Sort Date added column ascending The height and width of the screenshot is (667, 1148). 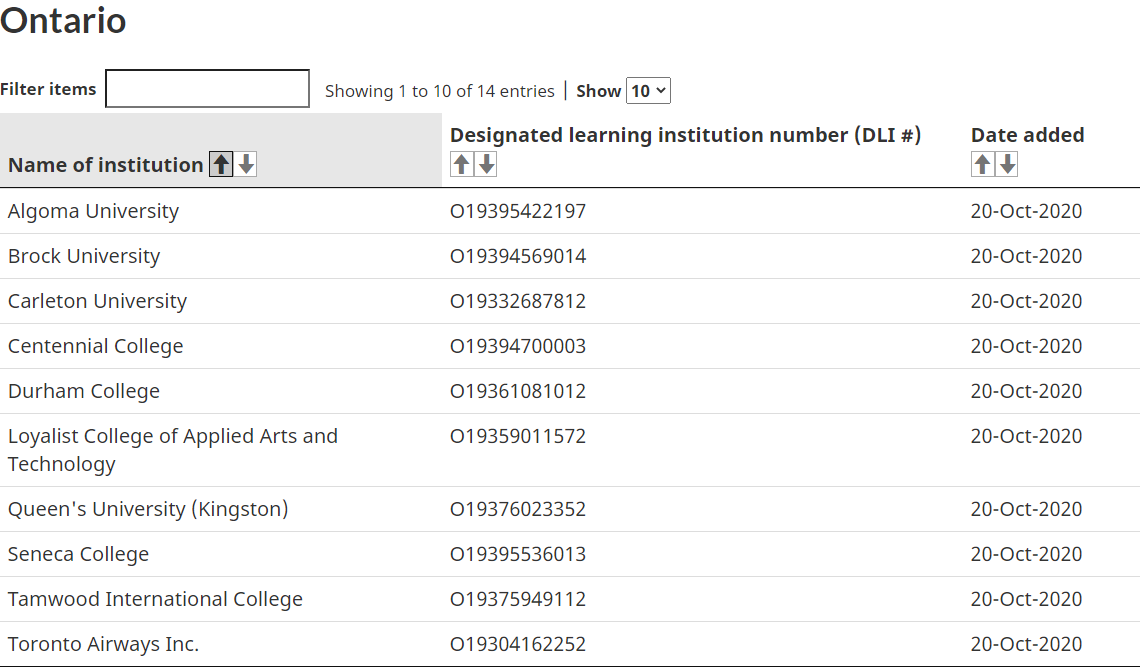click(x=983, y=164)
